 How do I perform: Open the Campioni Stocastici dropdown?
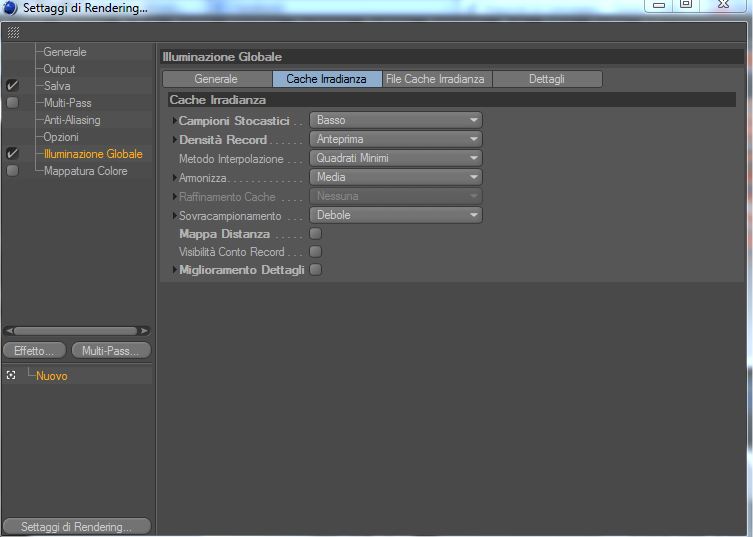point(396,120)
